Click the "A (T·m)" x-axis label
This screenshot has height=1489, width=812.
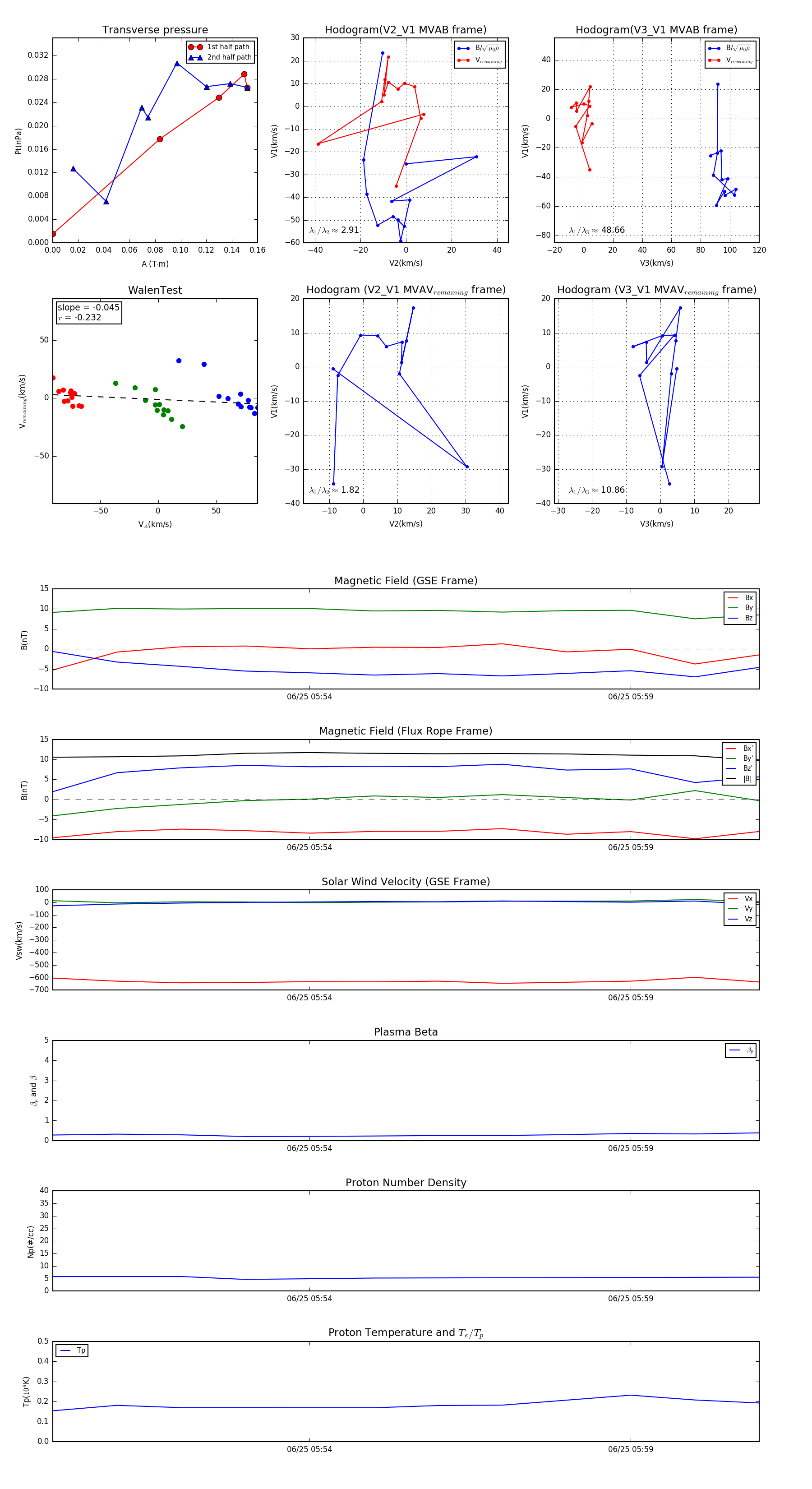pyautogui.click(x=155, y=264)
